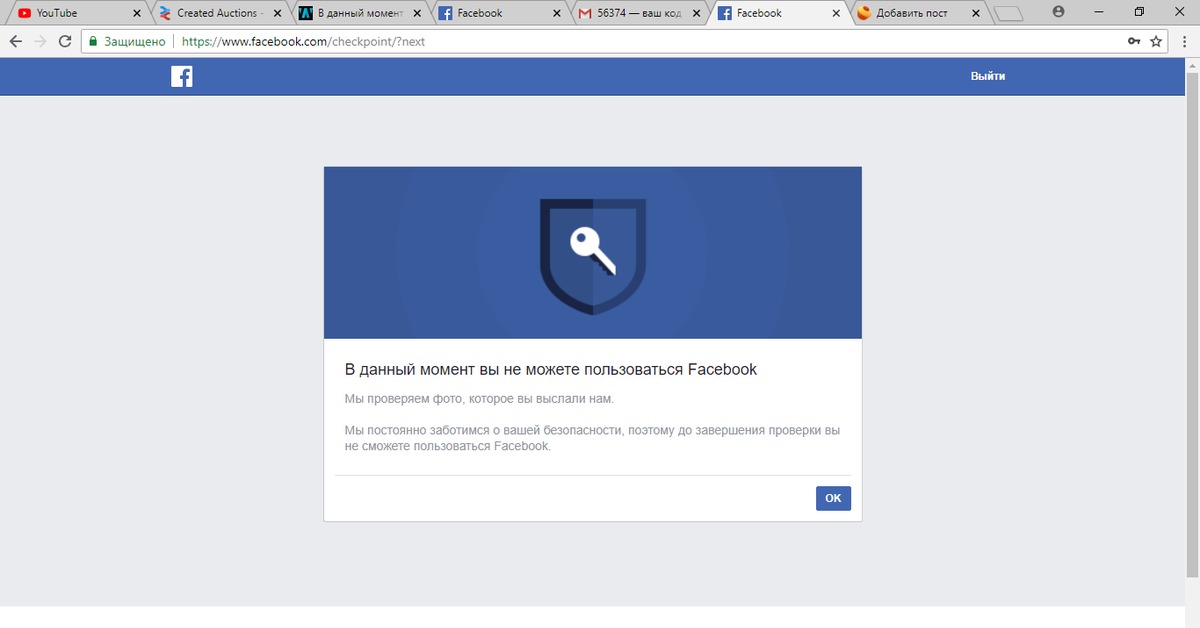The height and width of the screenshot is (628, 1200).
Task: Click the Защищено secure lock indicator
Action: pyautogui.click(x=127, y=42)
